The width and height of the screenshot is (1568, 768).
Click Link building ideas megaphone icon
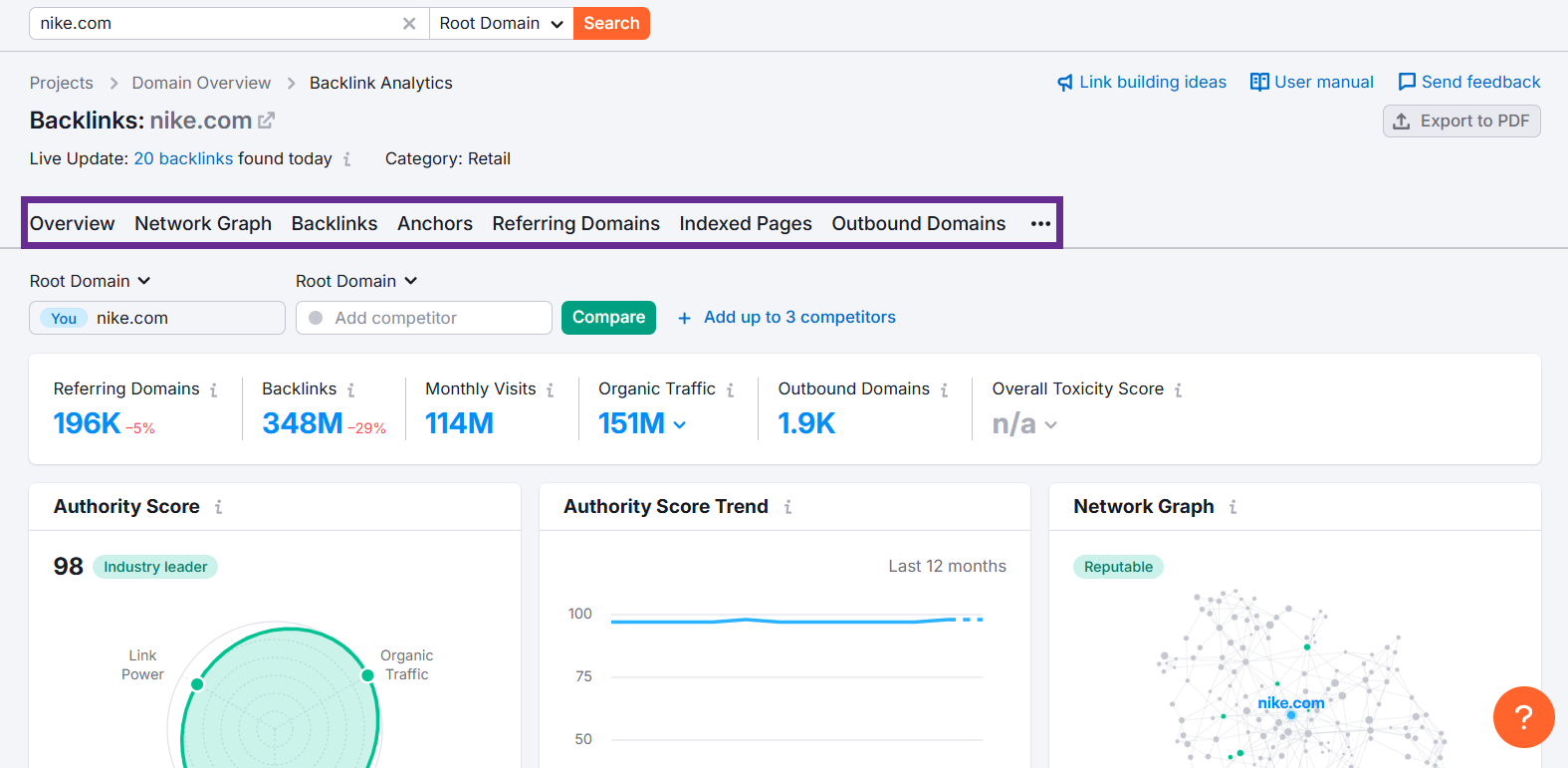click(x=1065, y=82)
